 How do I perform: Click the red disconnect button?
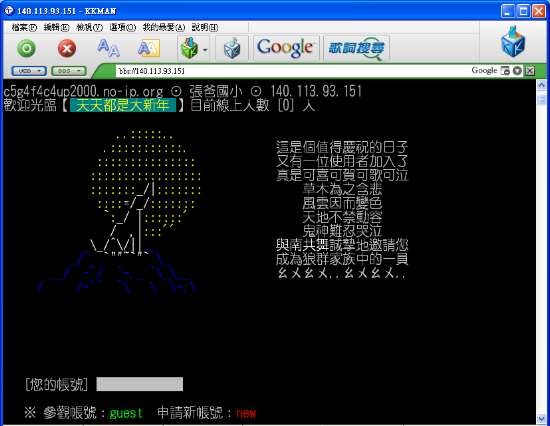point(67,48)
